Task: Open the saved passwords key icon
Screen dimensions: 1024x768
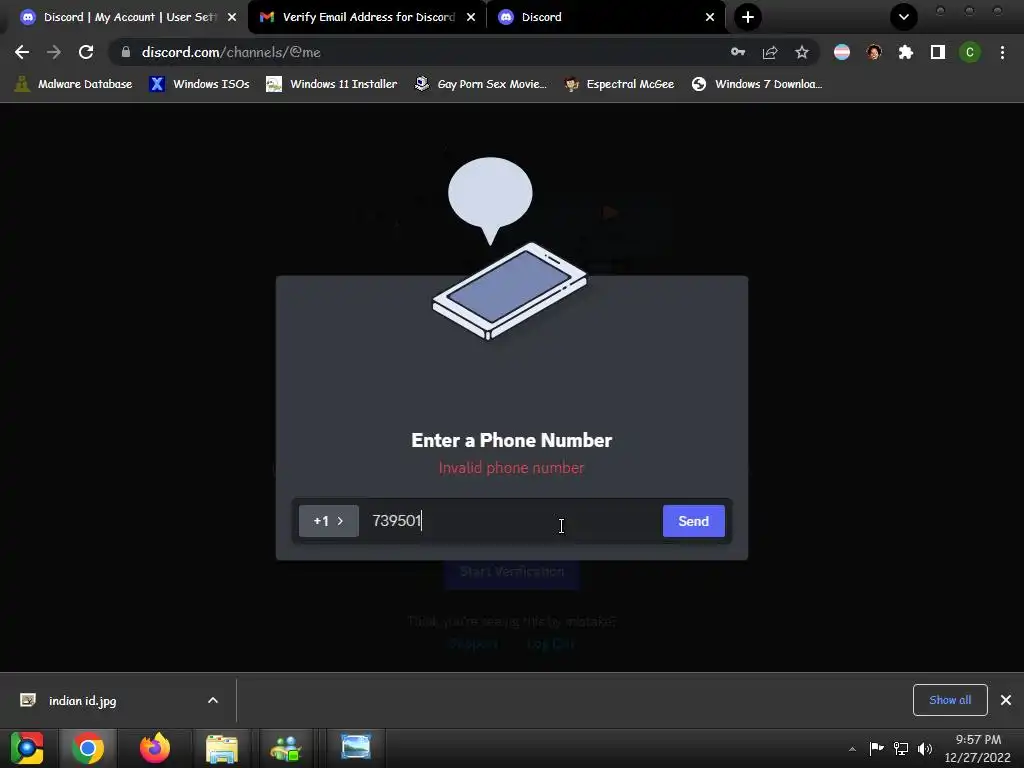Action: [738, 52]
